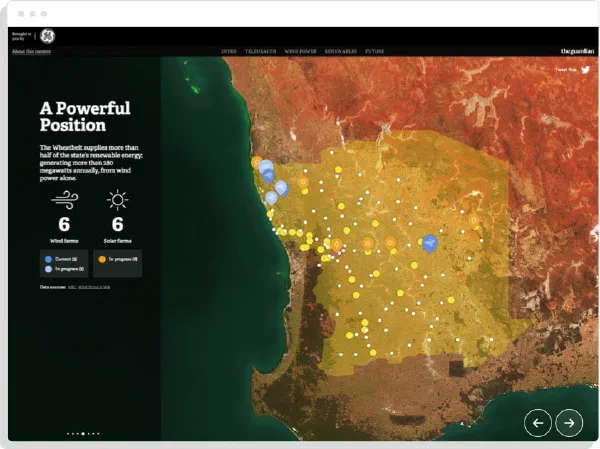The width and height of the screenshot is (600, 449).
Task: Advance with the next slide arrow
Action: [569, 423]
